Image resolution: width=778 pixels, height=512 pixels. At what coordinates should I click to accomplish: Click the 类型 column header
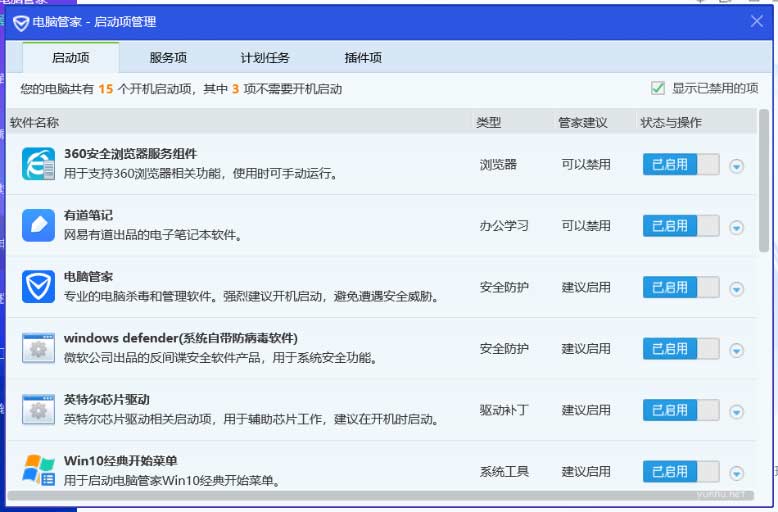click(x=489, y=122)
